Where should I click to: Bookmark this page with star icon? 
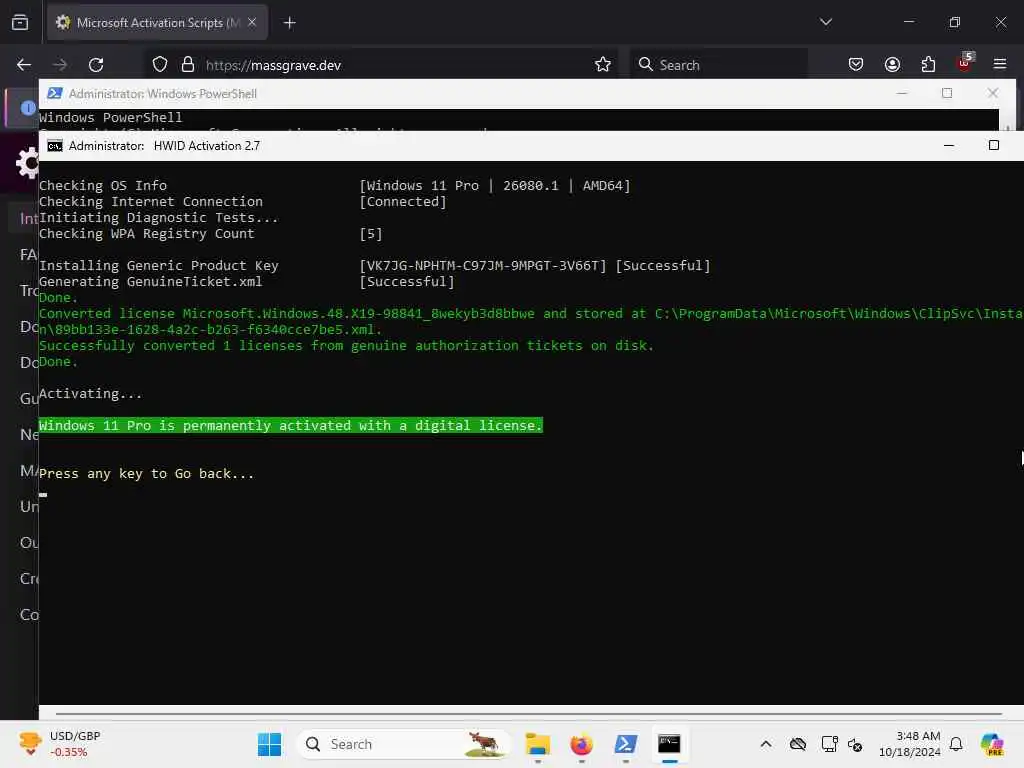pos(603,65)
